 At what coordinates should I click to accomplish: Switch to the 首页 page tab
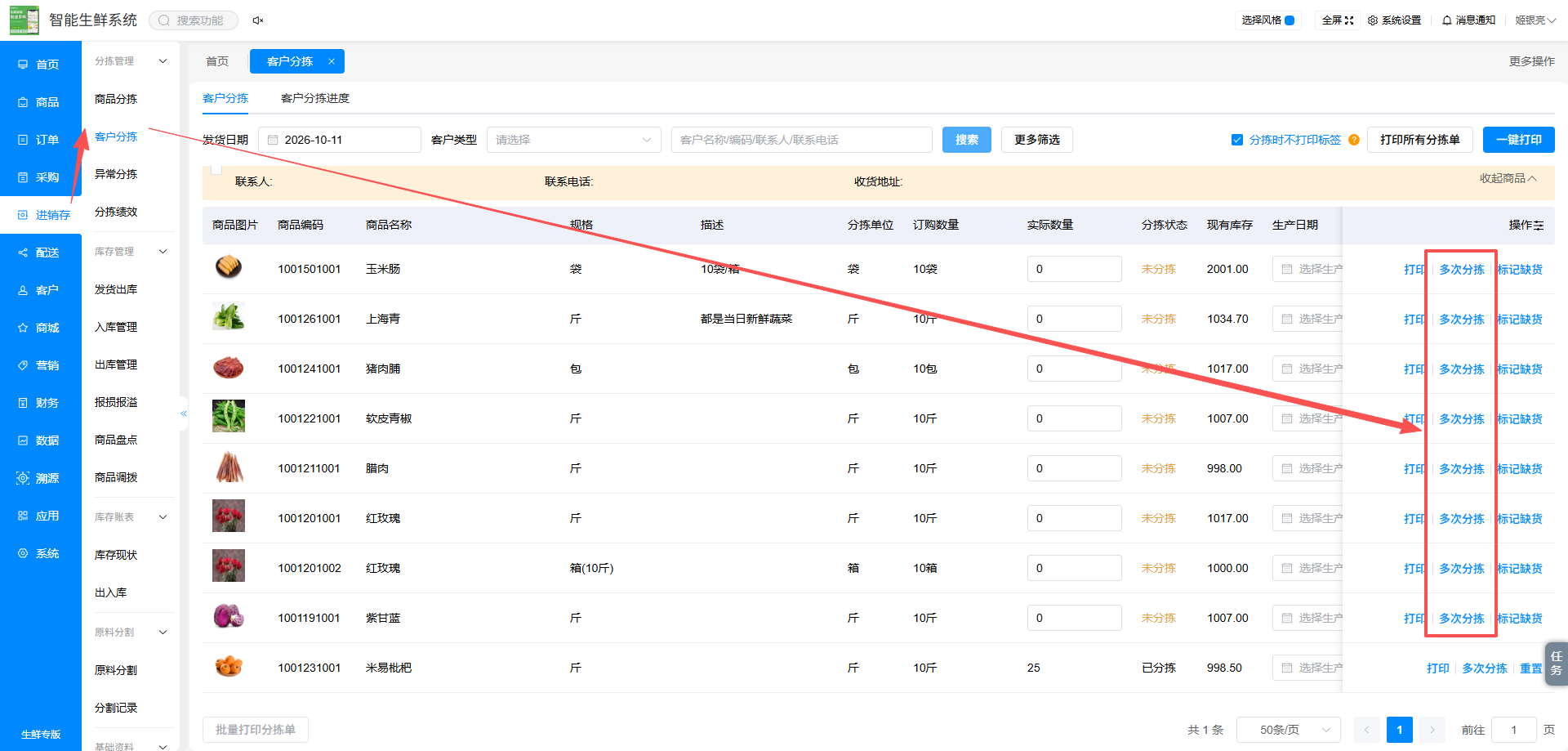coord(217,61)
